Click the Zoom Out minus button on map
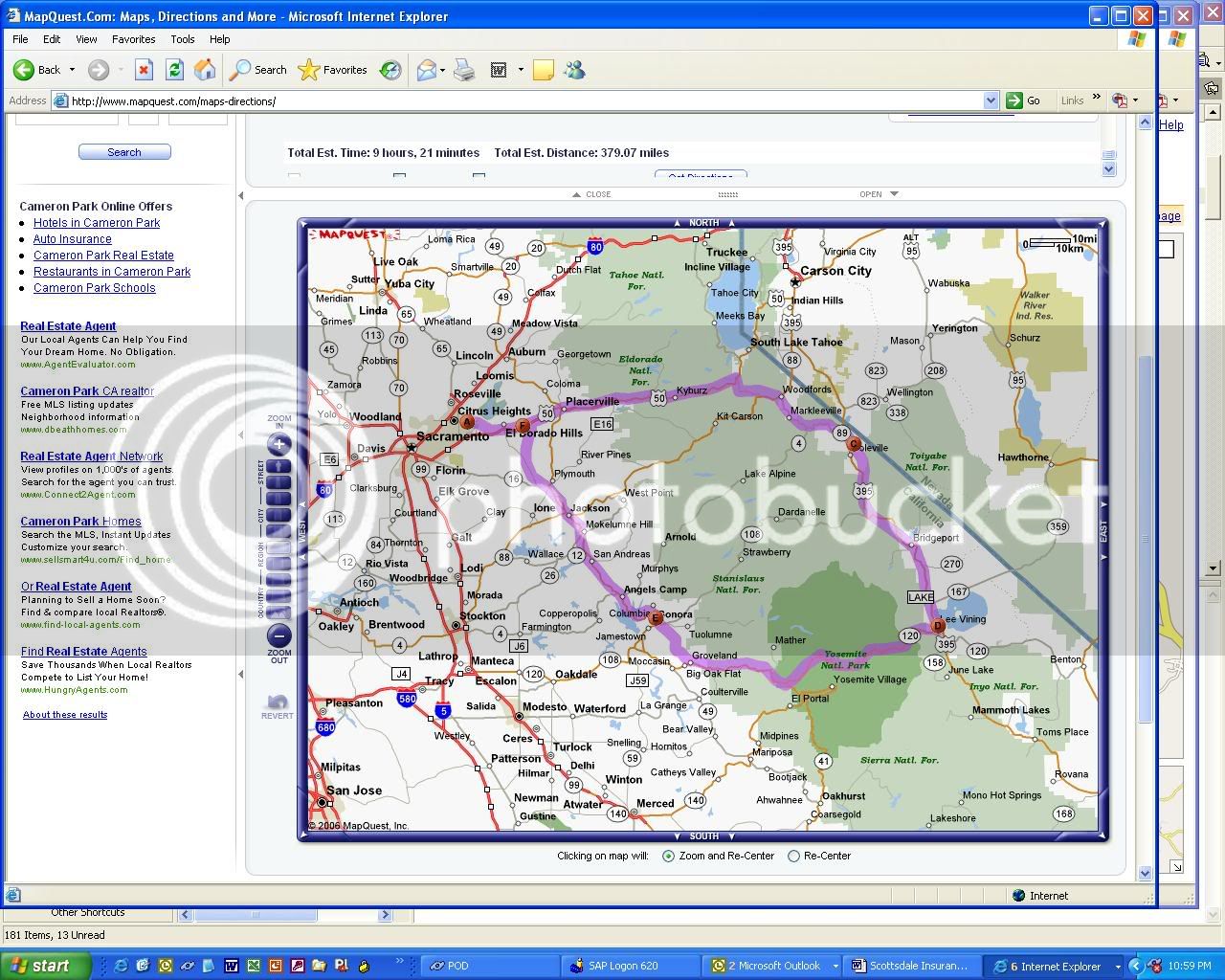 (x=278, y=635)
